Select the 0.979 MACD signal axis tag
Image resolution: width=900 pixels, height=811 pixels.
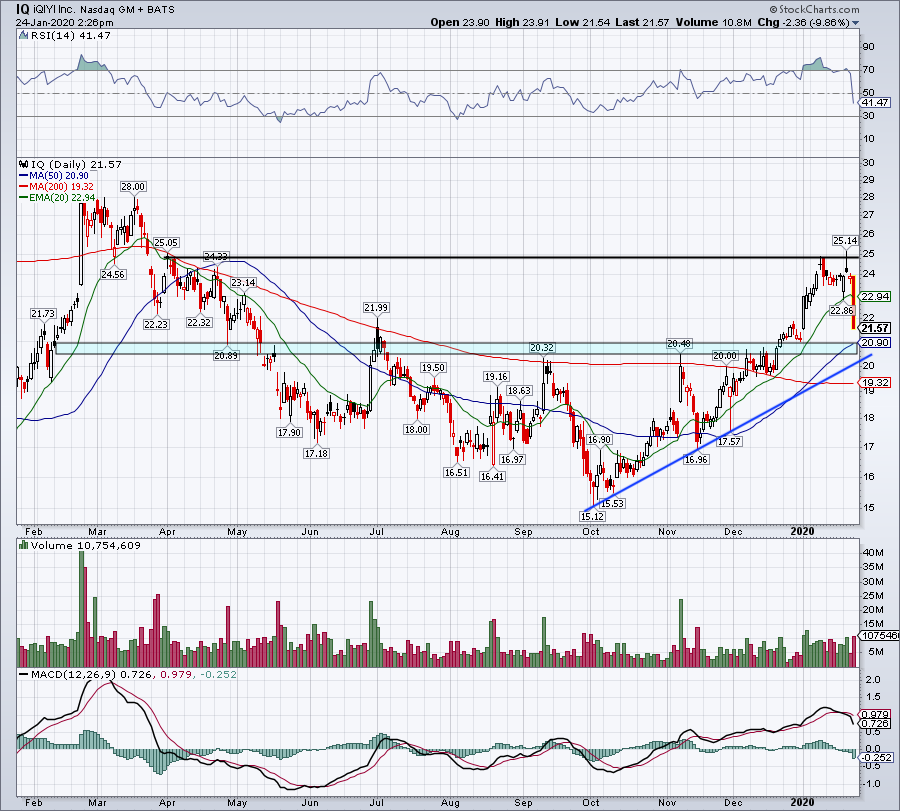coord(876,715)
